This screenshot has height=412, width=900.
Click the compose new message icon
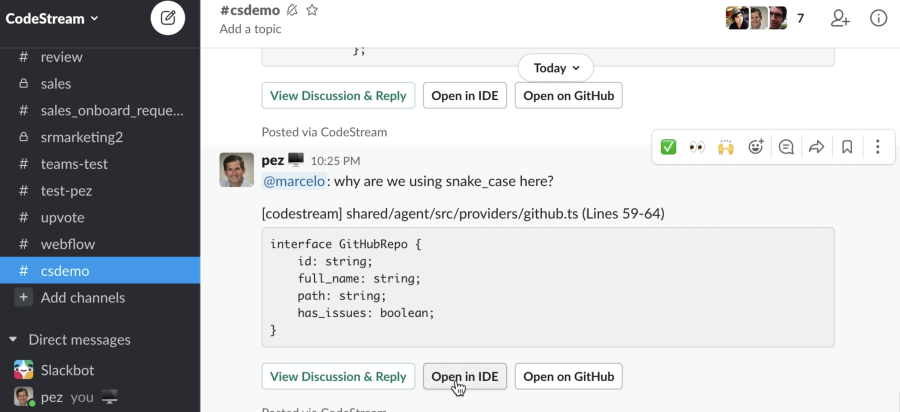(168, 18)
